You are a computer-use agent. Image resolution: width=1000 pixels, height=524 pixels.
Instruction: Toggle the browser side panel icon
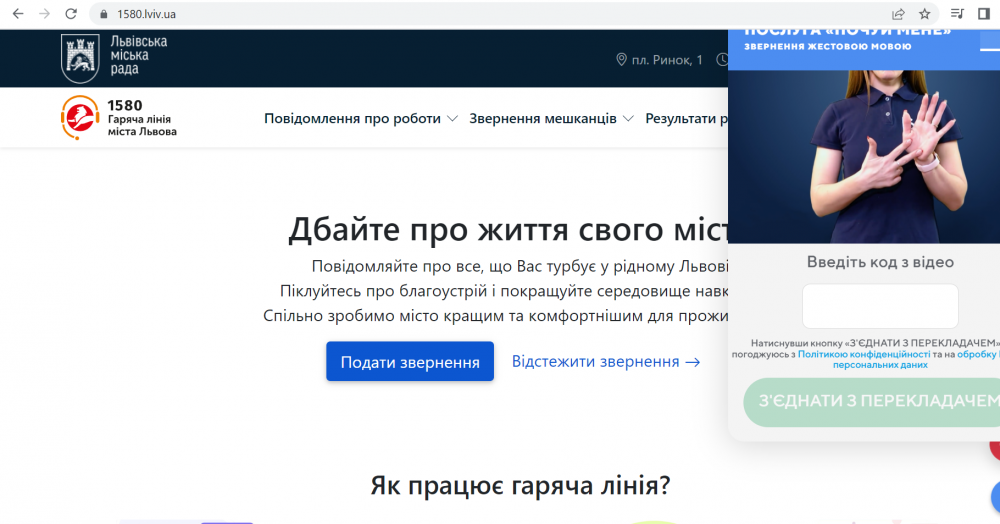tap(983, 13)
